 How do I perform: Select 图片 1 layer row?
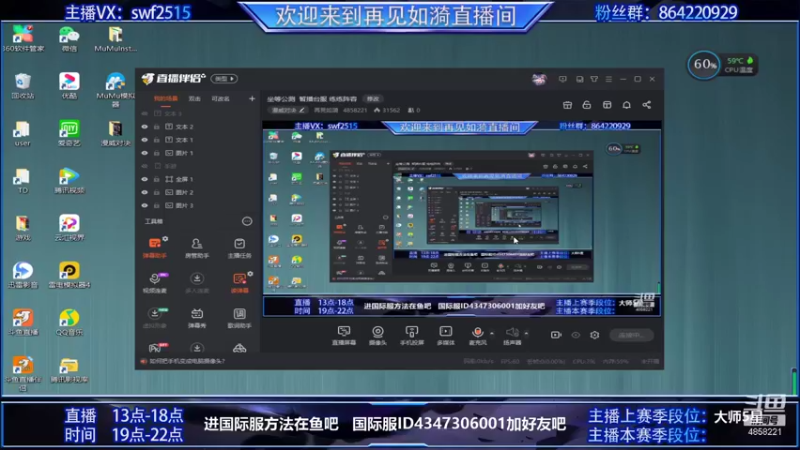pyautogui.click(x=197, y=153)
